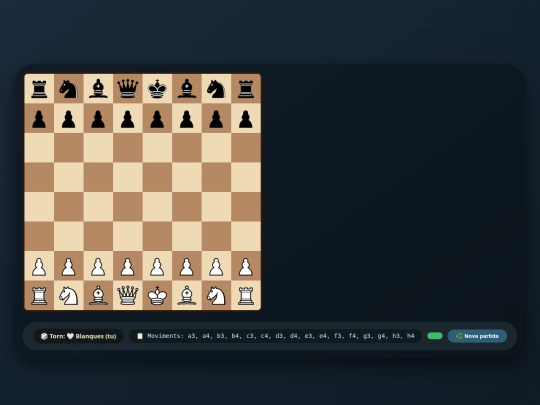Select the white pawn on c2
Screen dimensions: 540x405
tap(98, 266)
